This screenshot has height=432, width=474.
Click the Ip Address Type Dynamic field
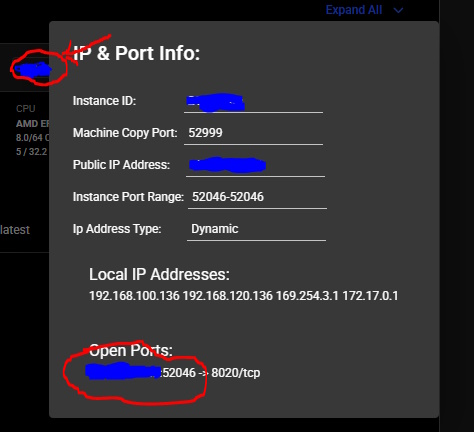pyautogui.click(x=256, y=229)
